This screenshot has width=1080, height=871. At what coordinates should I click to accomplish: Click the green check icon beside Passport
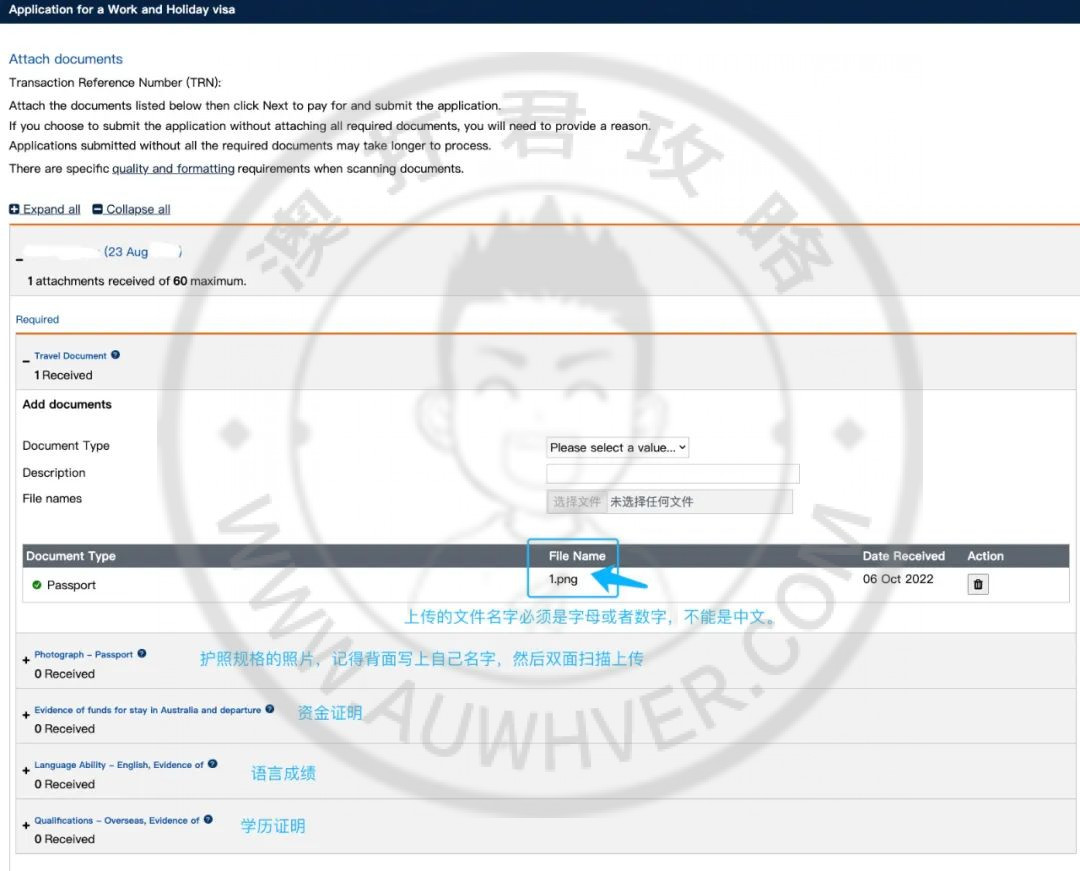pos(37,585)
